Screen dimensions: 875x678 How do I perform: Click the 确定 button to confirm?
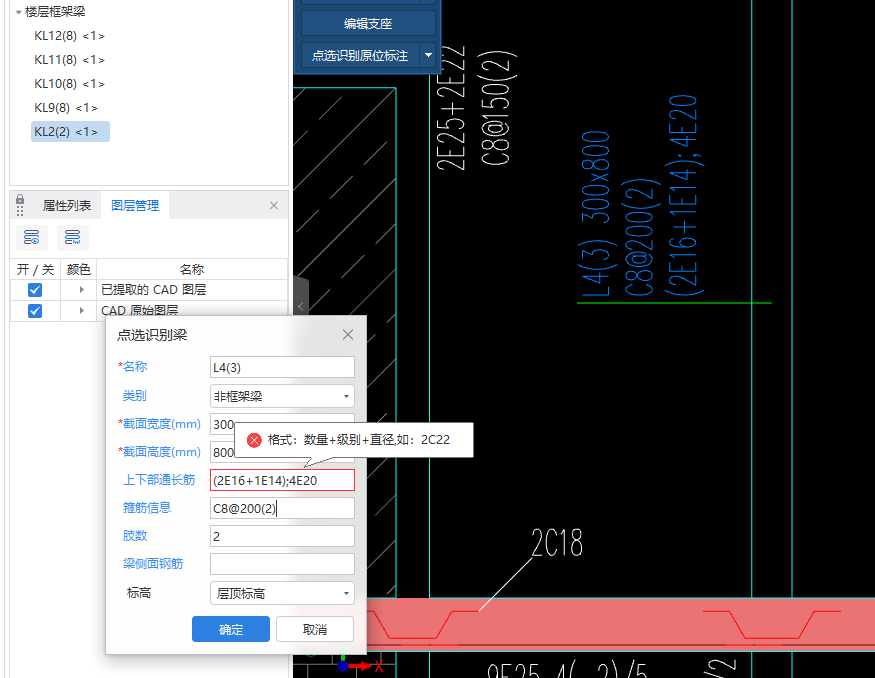pos(230,629)
